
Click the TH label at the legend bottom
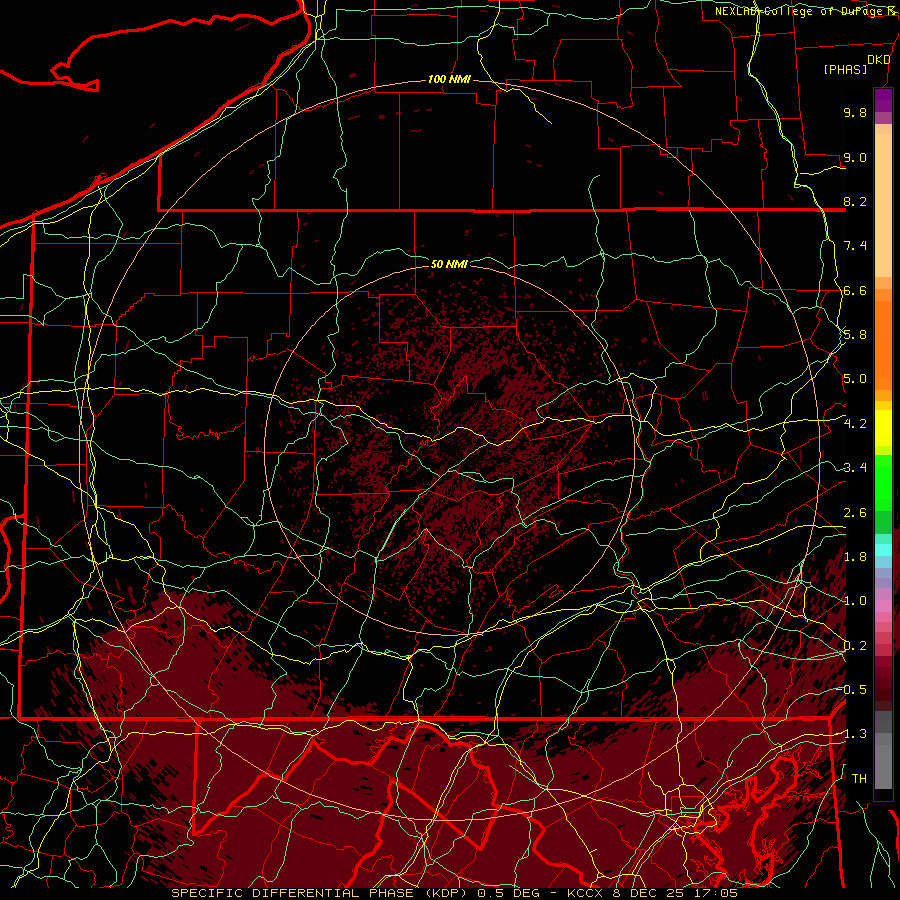[x=859, y=779]
